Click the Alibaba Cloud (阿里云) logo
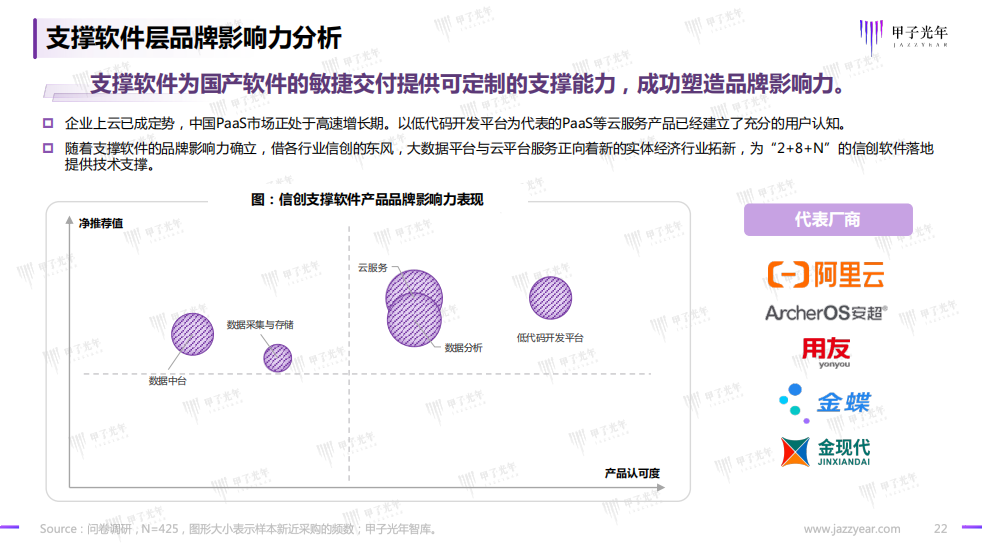The width and height of the screenshot is (982, 550). click(x=826, y=274)
